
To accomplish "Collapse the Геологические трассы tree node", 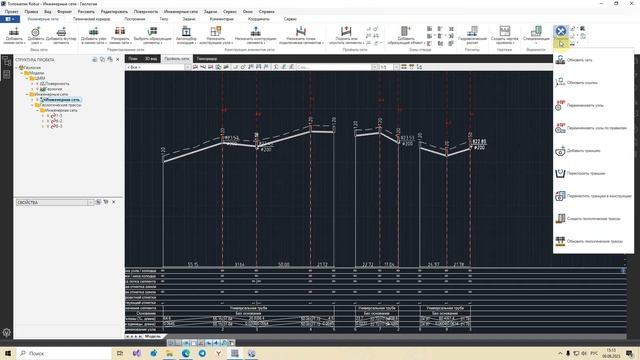I will (32, 105).
